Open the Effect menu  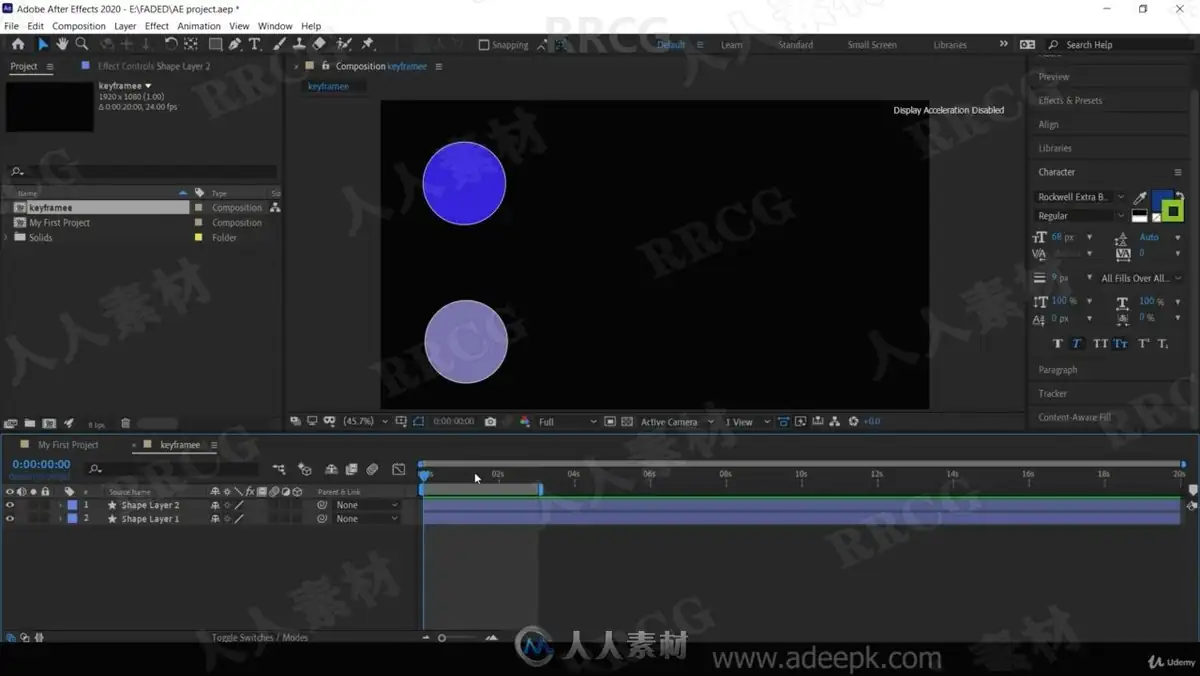click(x=157, y=26)
